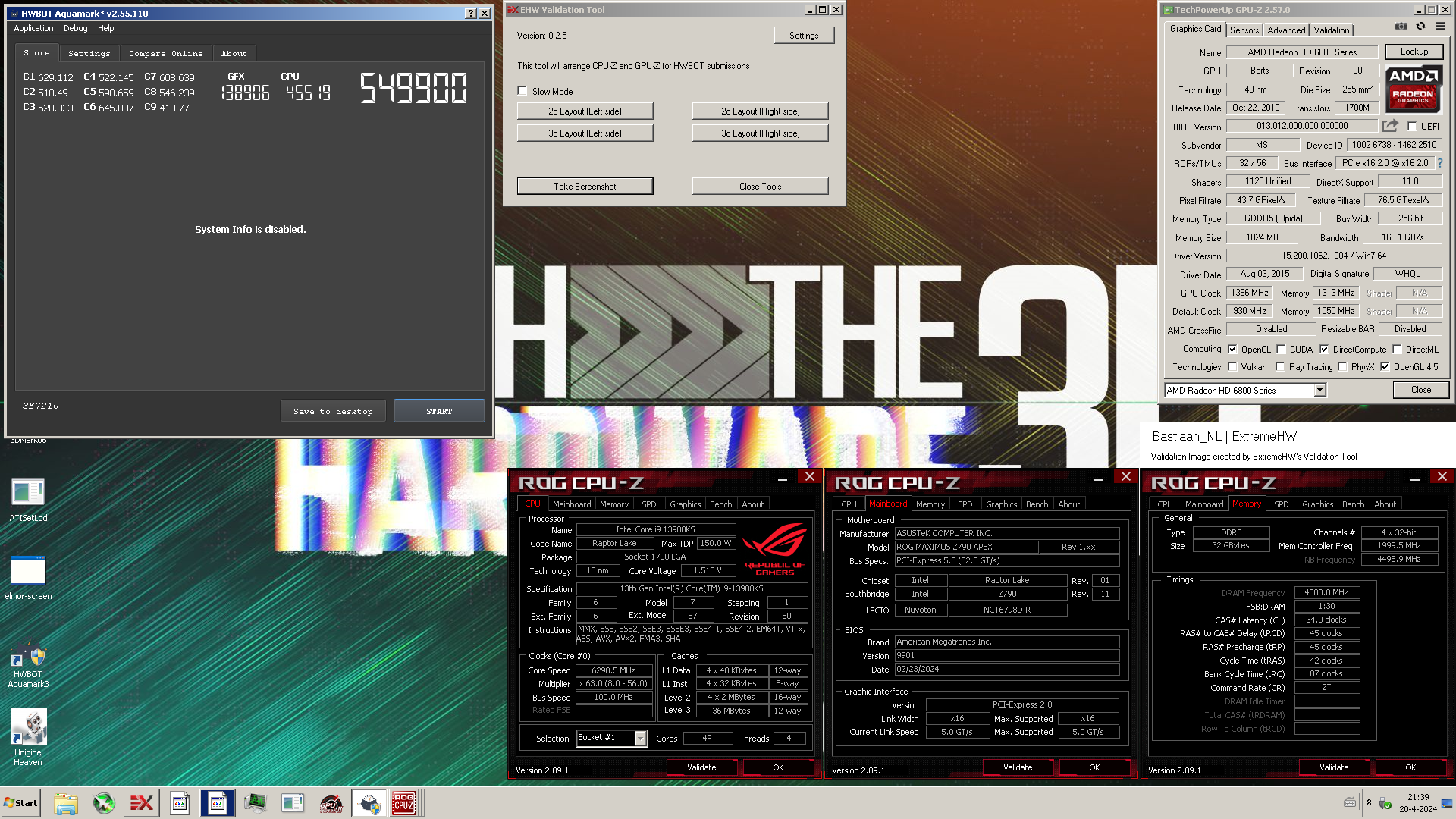Viewport: 1456px width, 819px height.
Task: Open the Application menu in Aquamark3
Action: tap(33, 28)
